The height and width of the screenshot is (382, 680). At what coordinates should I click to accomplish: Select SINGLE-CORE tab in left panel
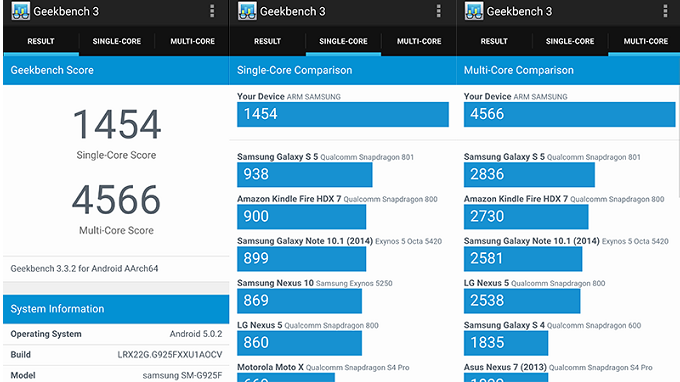[x=117, y=41]
